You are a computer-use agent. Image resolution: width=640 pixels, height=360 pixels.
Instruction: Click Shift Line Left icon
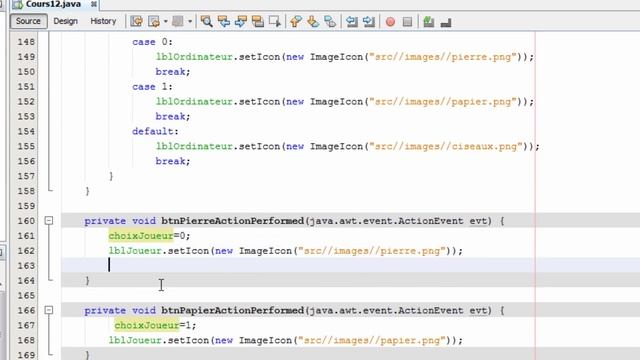pyautogui.click(x=351, y=21)
